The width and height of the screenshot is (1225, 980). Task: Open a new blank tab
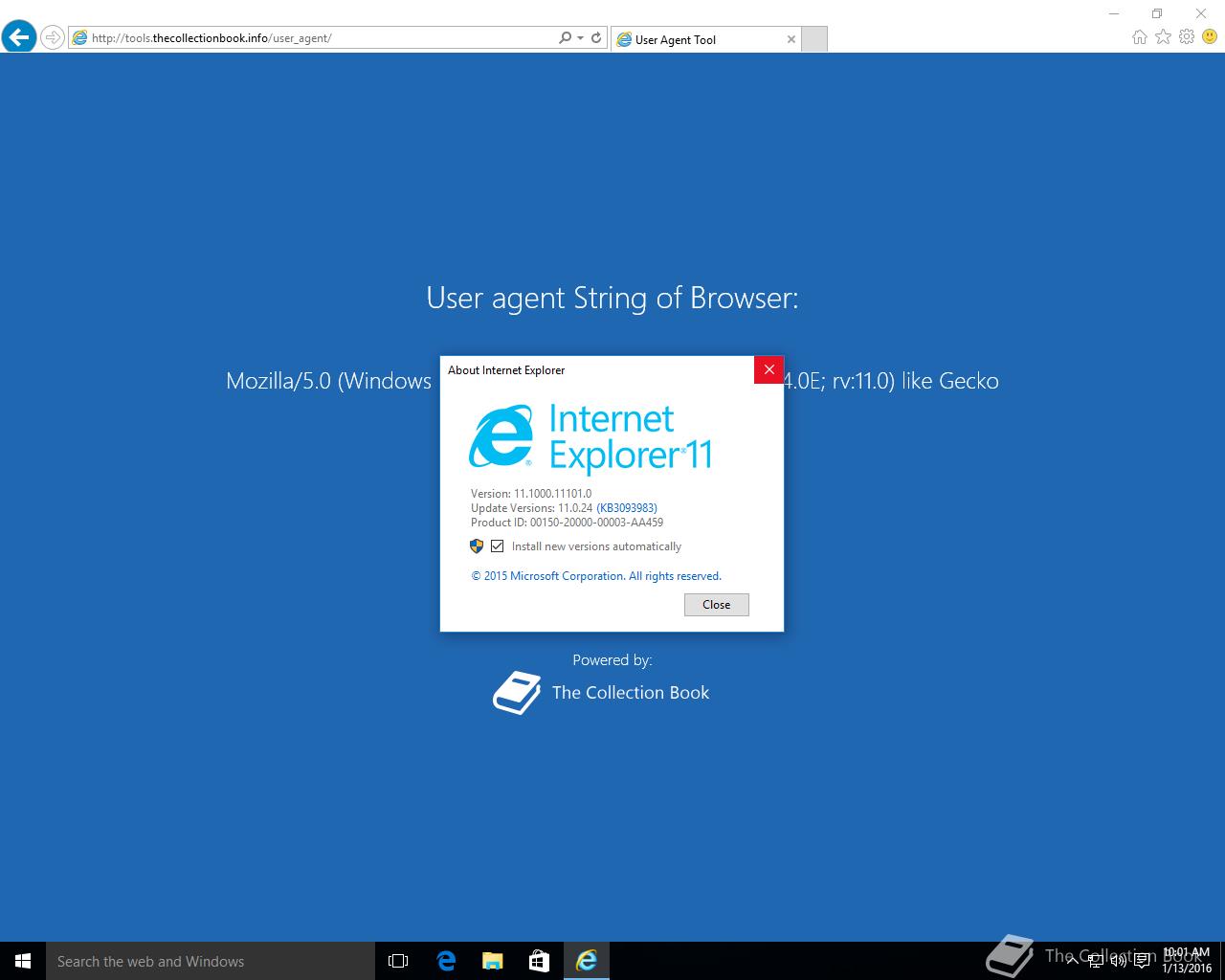point(813,39)
